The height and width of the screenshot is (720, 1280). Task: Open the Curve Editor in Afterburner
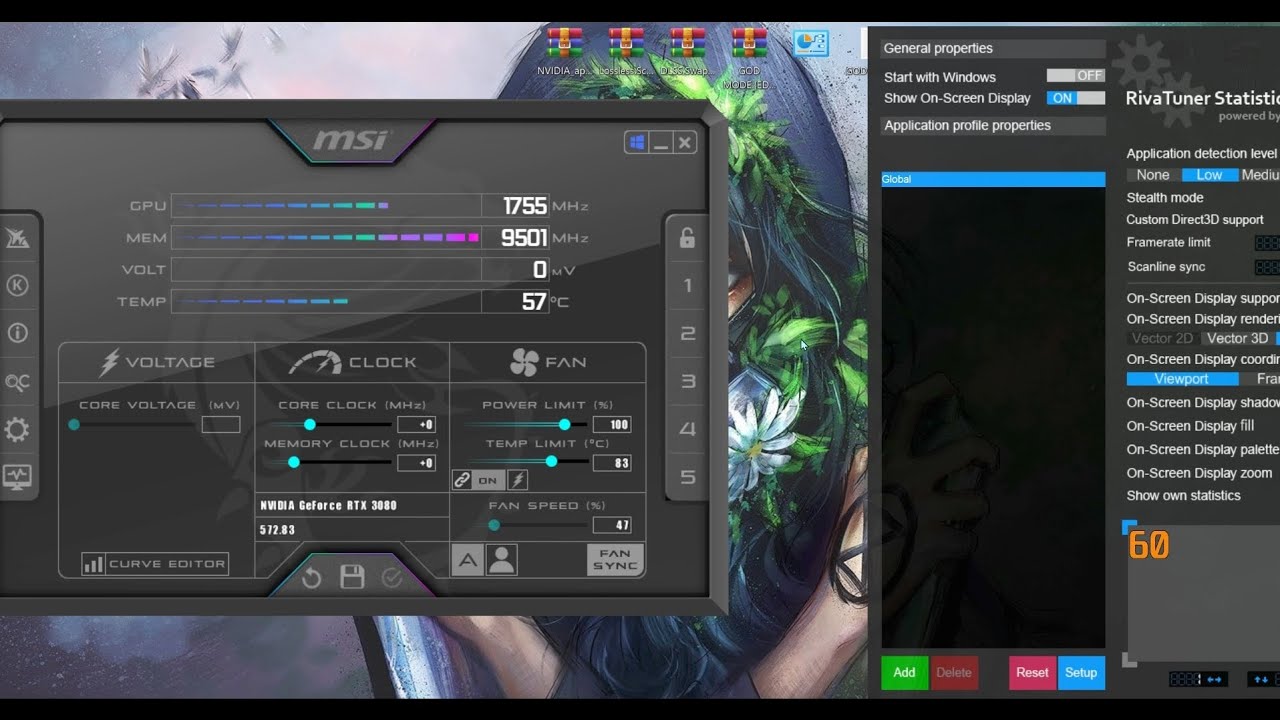click(155, 564)
